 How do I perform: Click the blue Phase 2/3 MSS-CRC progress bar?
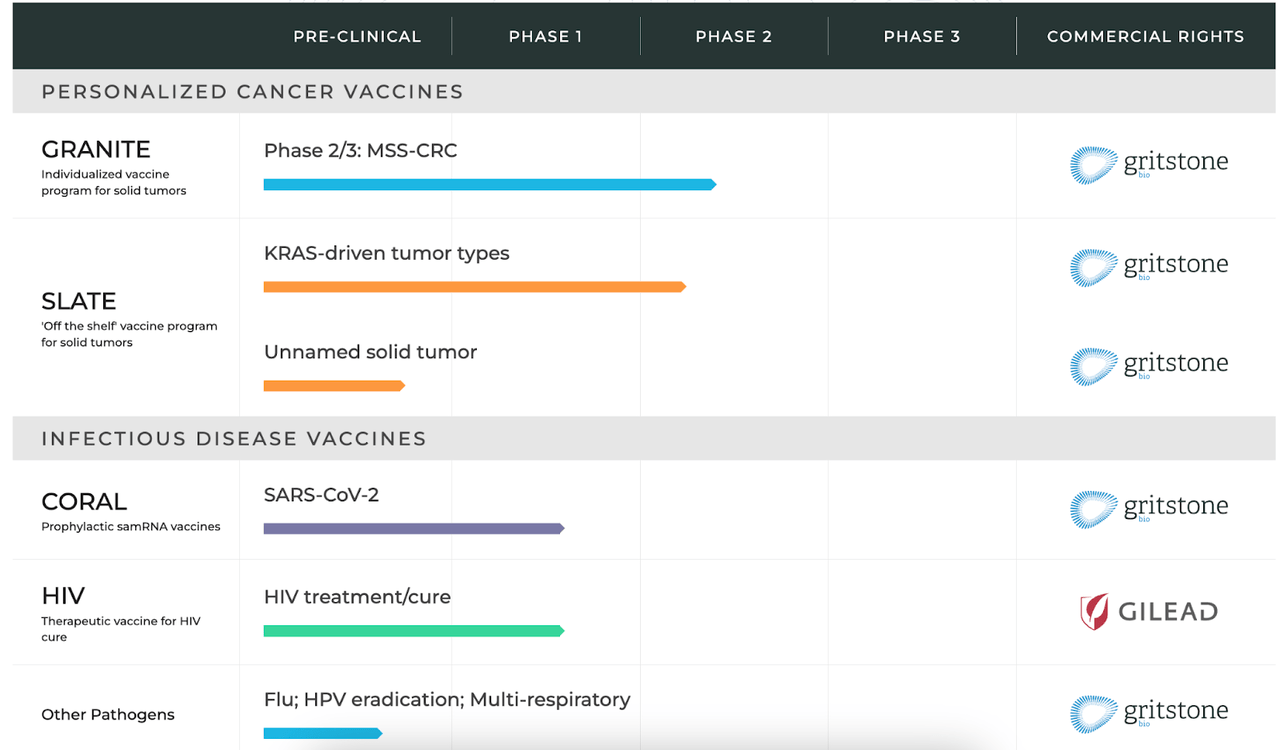490,184
